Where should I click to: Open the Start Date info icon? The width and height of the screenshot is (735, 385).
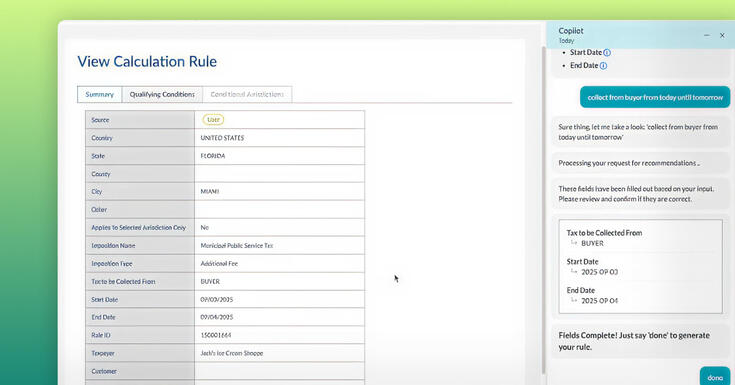[x=607, y=53]
